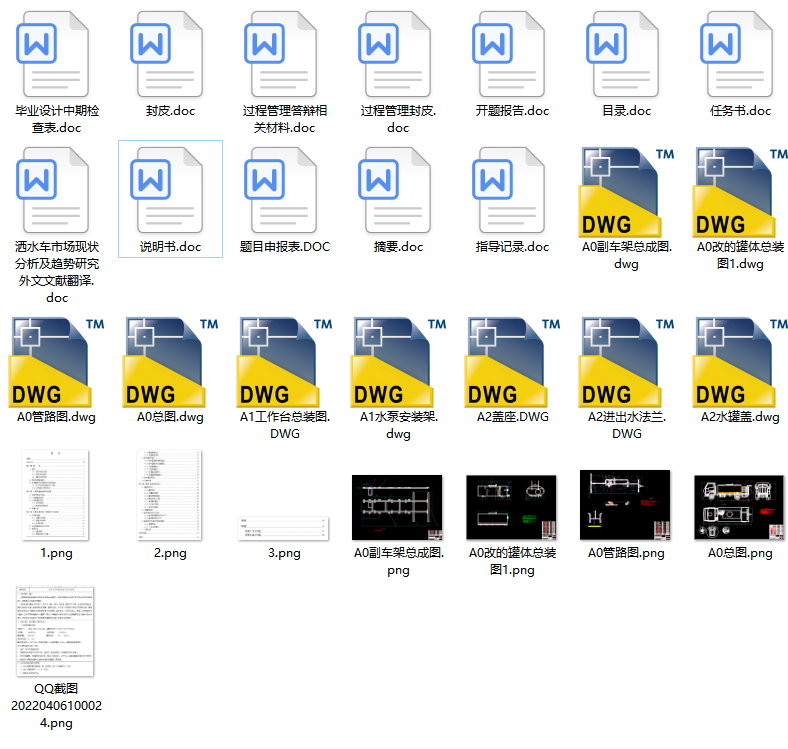This screenshot has height=749, width=788.
Task: Select the 1.png image thumbnail
Action: coord(56,495)
